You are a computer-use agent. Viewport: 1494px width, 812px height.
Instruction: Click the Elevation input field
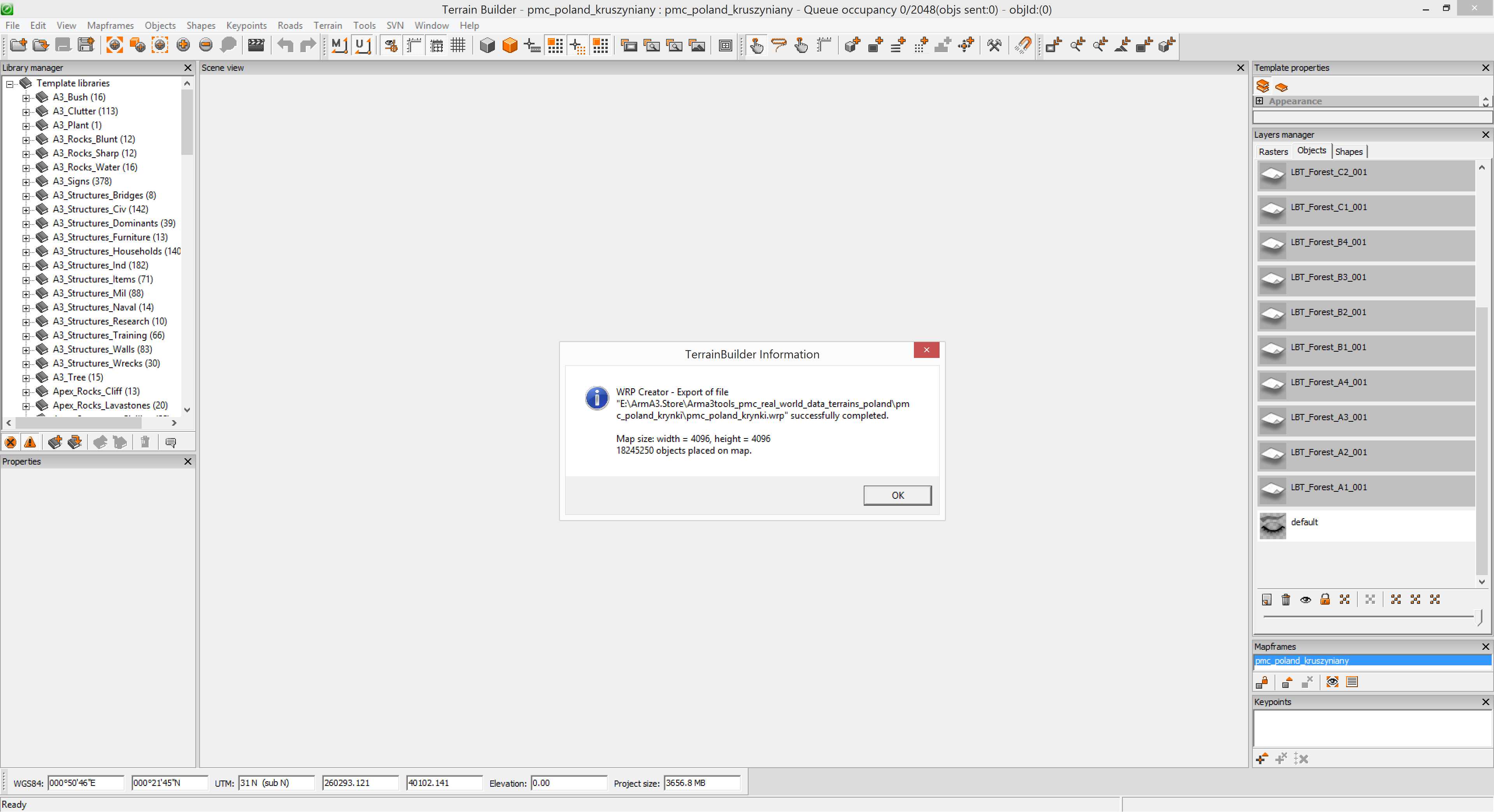click(x=568, y=783)
